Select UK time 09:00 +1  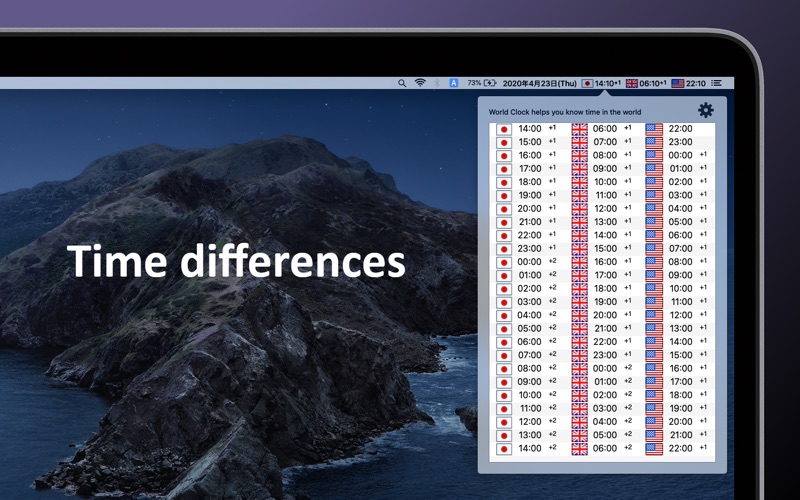click(605, 168)
